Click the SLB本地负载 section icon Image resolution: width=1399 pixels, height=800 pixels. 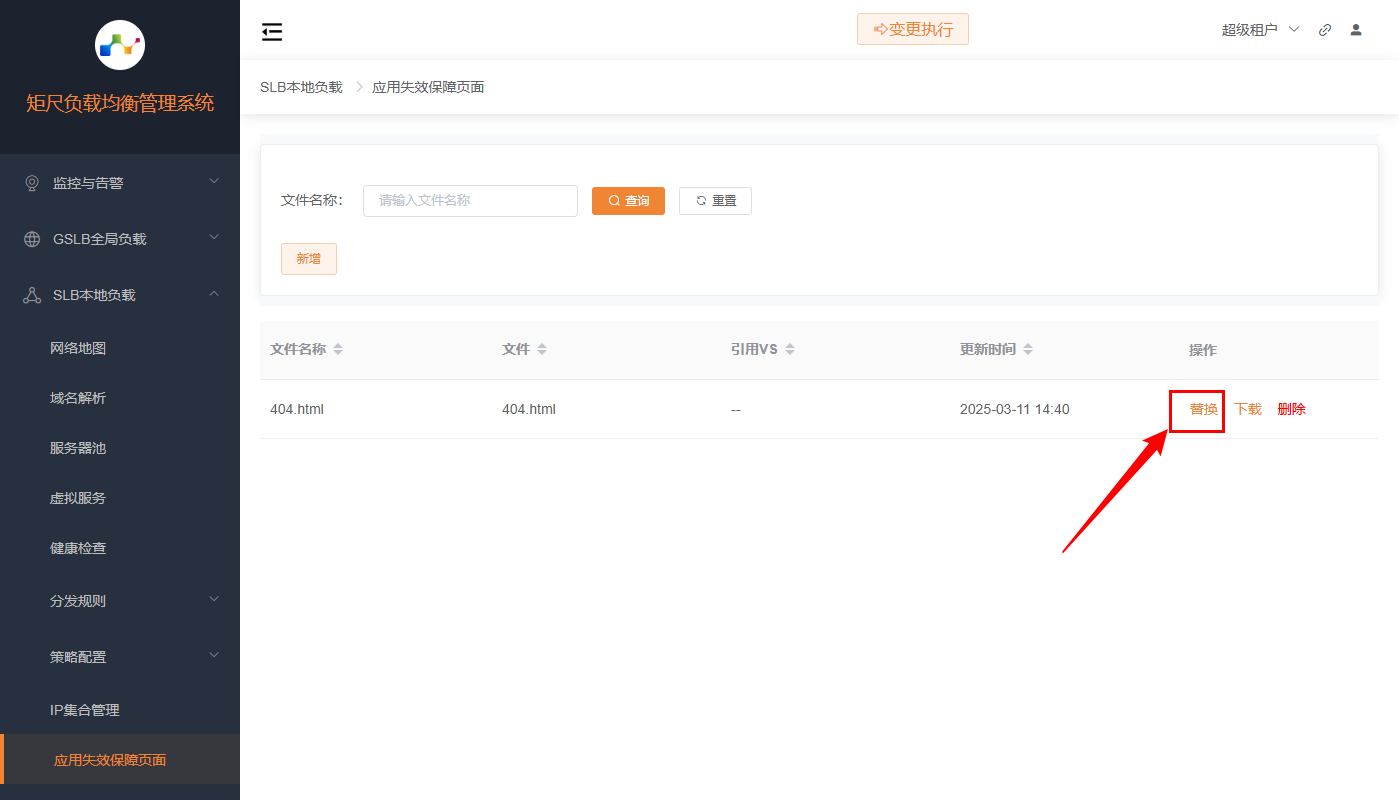30,294
